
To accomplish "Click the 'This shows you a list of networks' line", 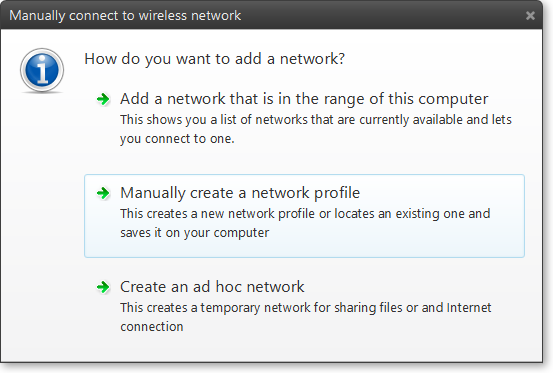I will click(316, 120).
